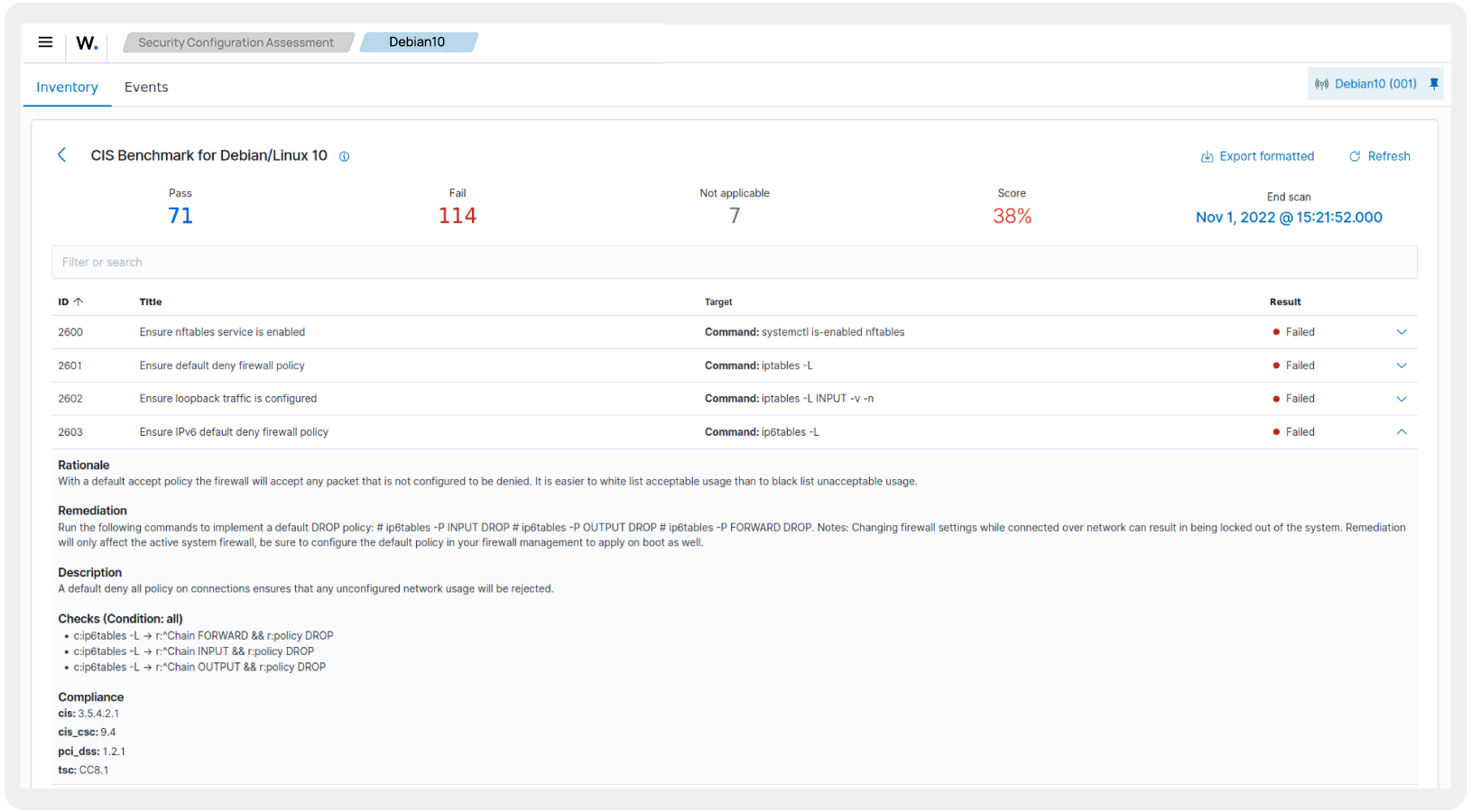Open the main navigation hamburger menu
Image resolution: width=1471 pixels, height=812 pixels.
45,42
